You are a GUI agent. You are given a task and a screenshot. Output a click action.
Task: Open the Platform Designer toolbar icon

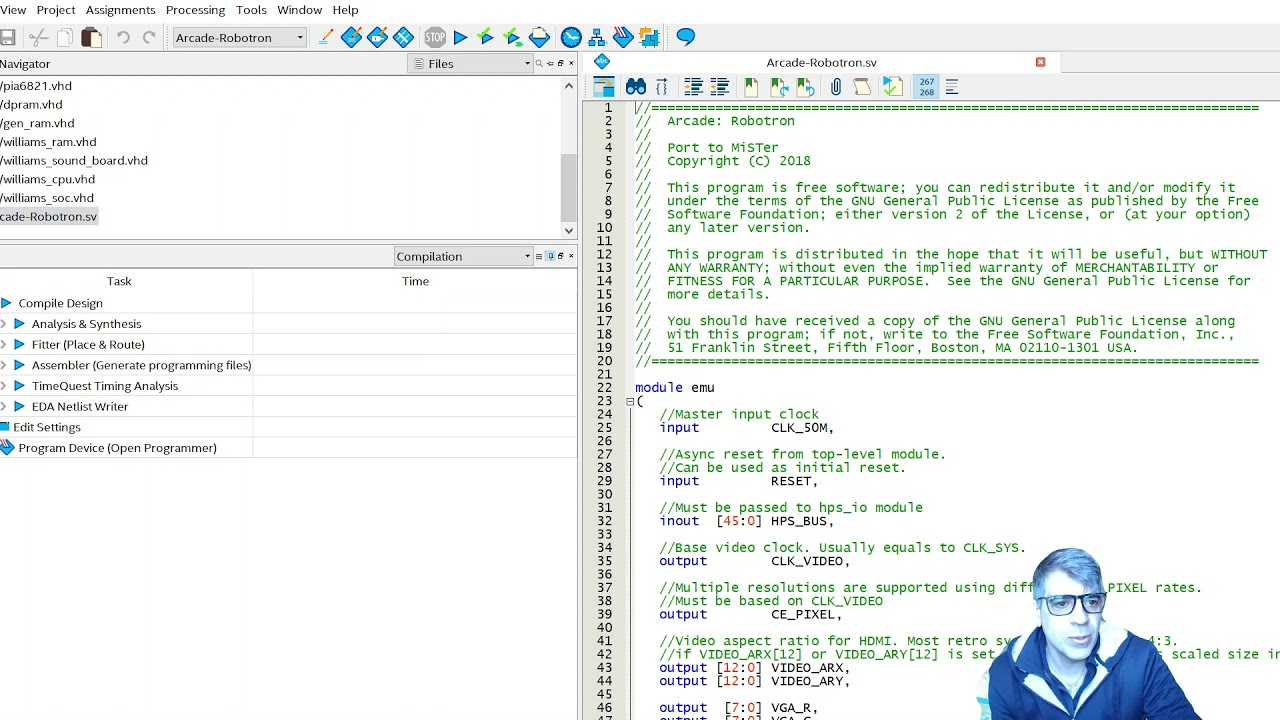coord(649,38)
